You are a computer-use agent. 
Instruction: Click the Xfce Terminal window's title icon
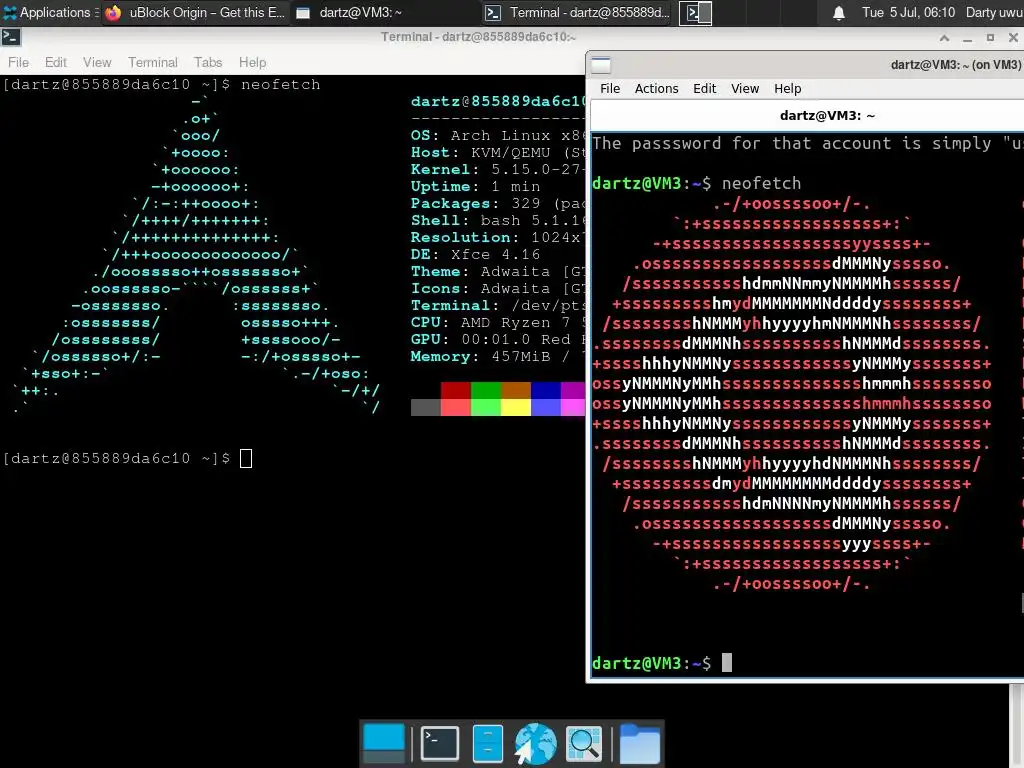11,37
